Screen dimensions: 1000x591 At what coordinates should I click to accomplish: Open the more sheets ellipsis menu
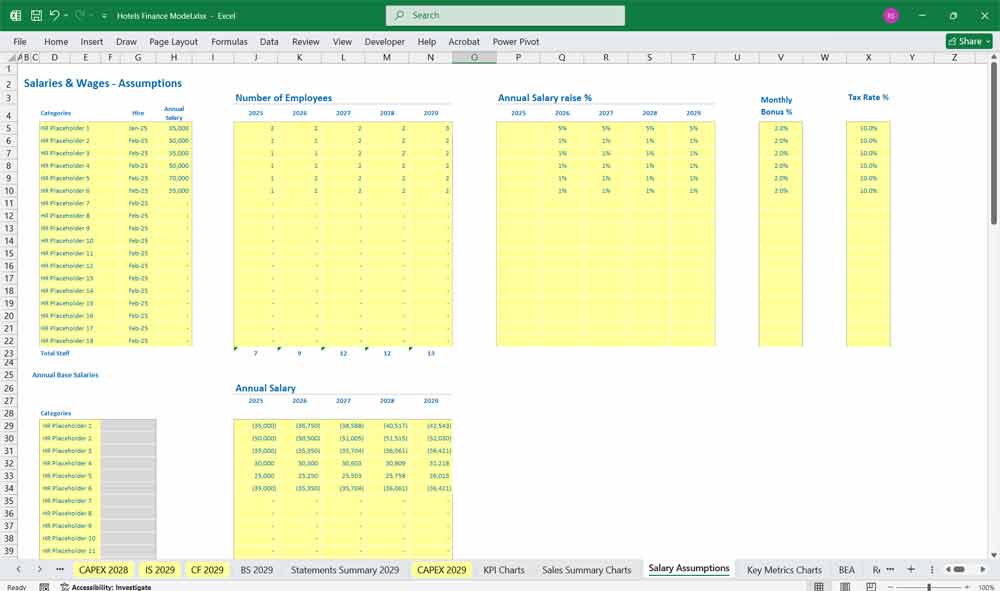[890, 568]
